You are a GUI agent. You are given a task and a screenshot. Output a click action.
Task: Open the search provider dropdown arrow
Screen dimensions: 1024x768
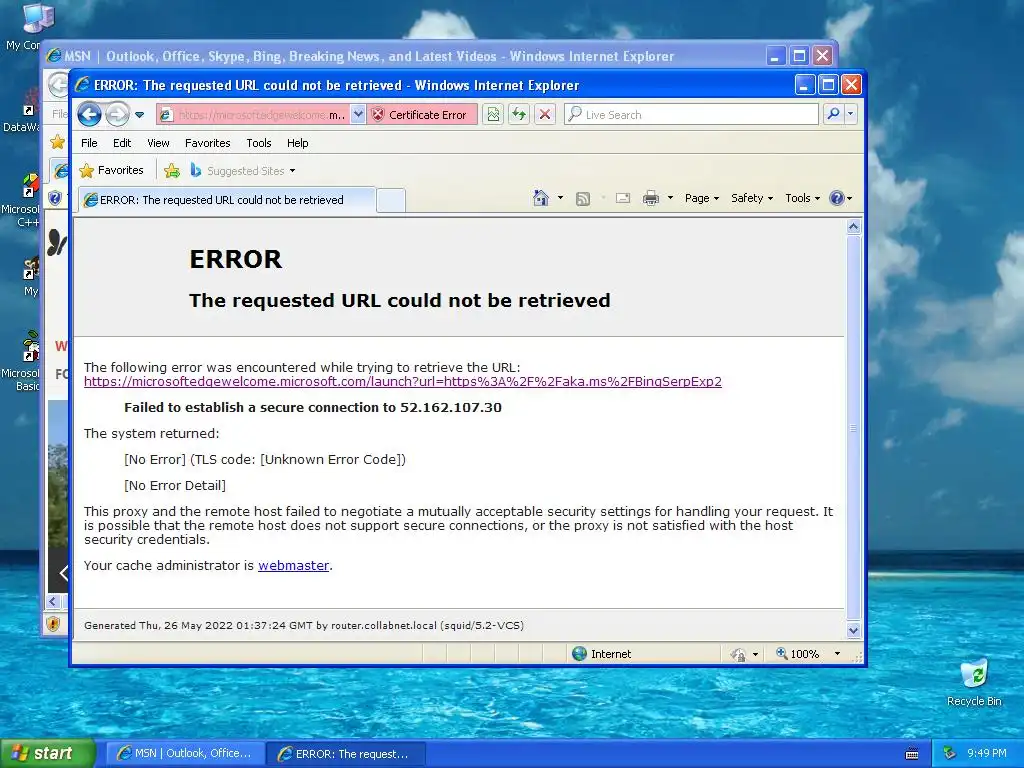(850, 114)
